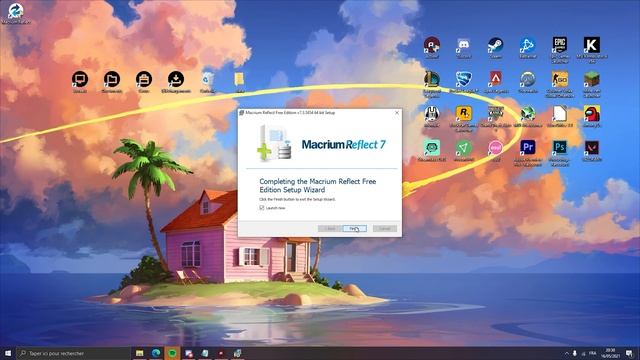
Task: Click the Cancel button in setup wizard
Action: pos(384,229)
